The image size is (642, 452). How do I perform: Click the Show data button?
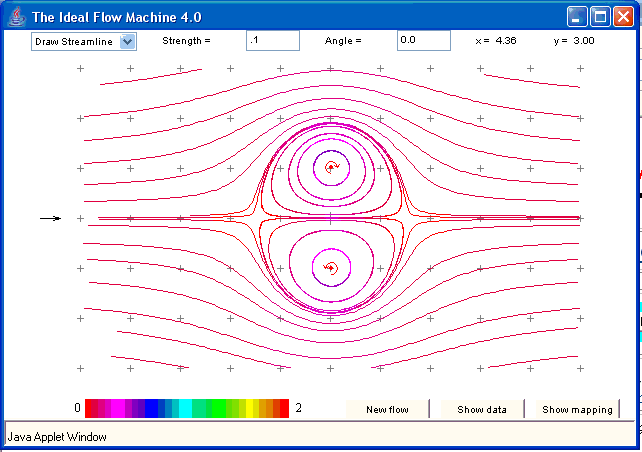482,409
